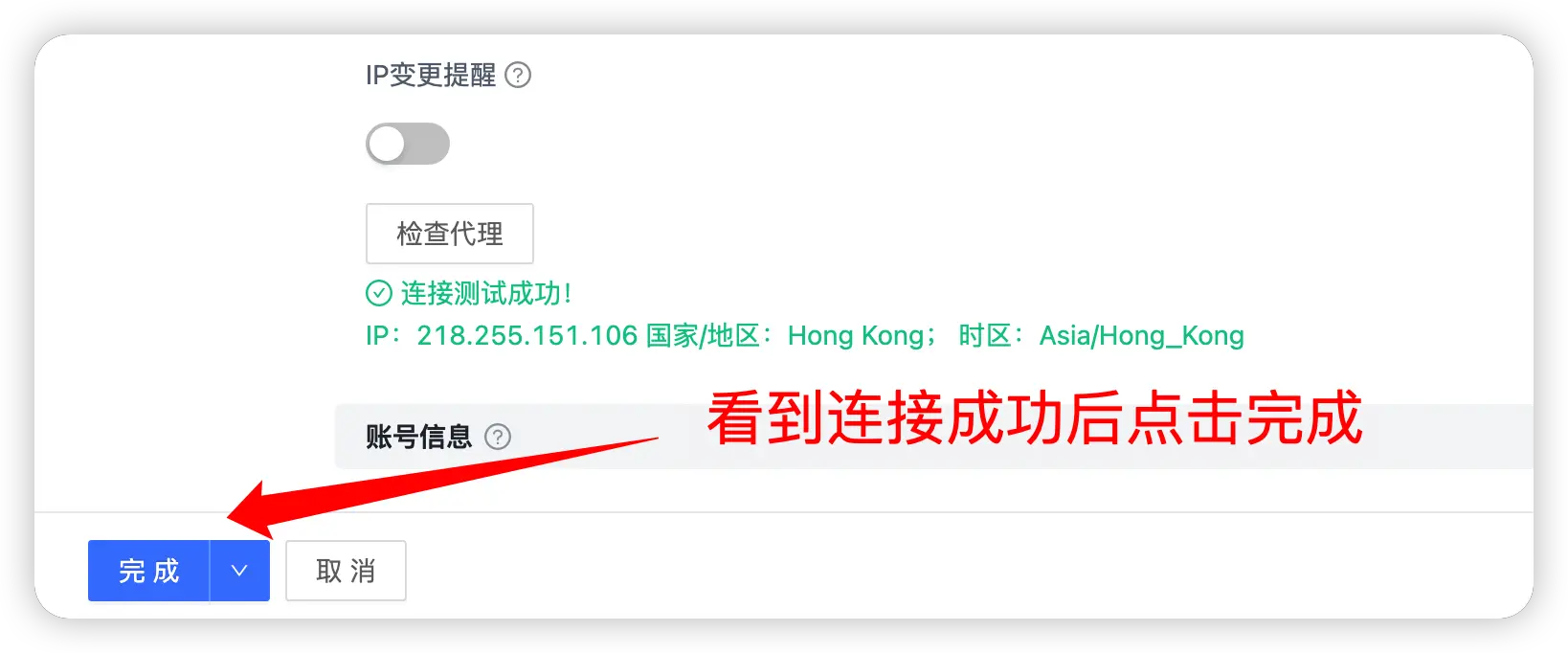Enable the IP变更提醒 switch
The width and height of the screenshot is (1568, 653).
[x=408, y=144]
